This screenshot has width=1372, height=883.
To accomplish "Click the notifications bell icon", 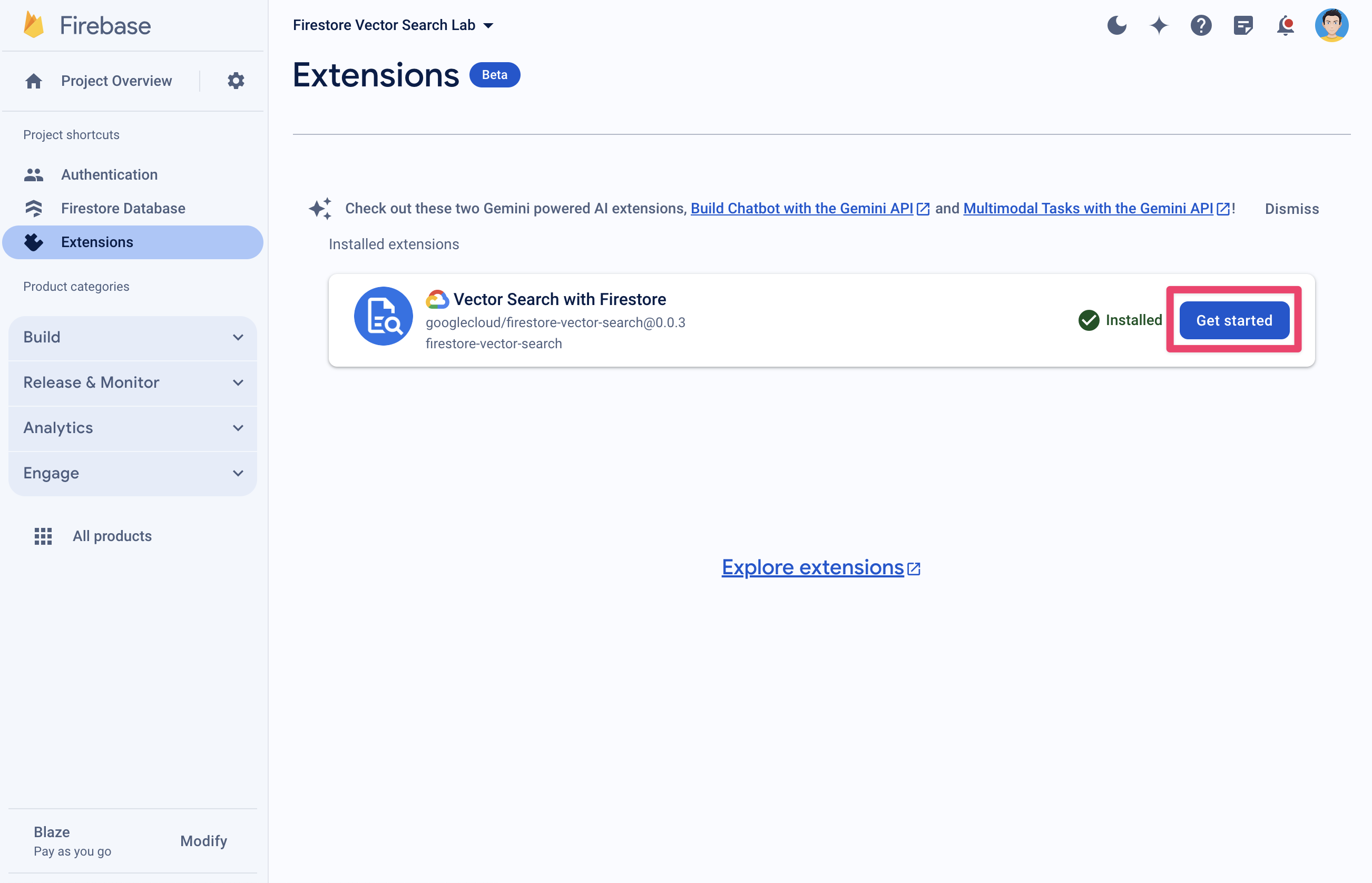I will 1285,25.
